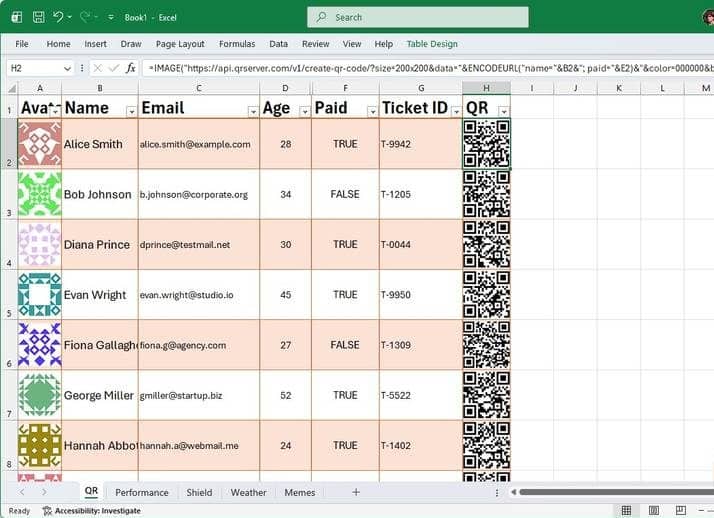Viewport: 714px width, 518px height.
Task: Switch to the Shield sheet tab
Action: pos(199,493)
